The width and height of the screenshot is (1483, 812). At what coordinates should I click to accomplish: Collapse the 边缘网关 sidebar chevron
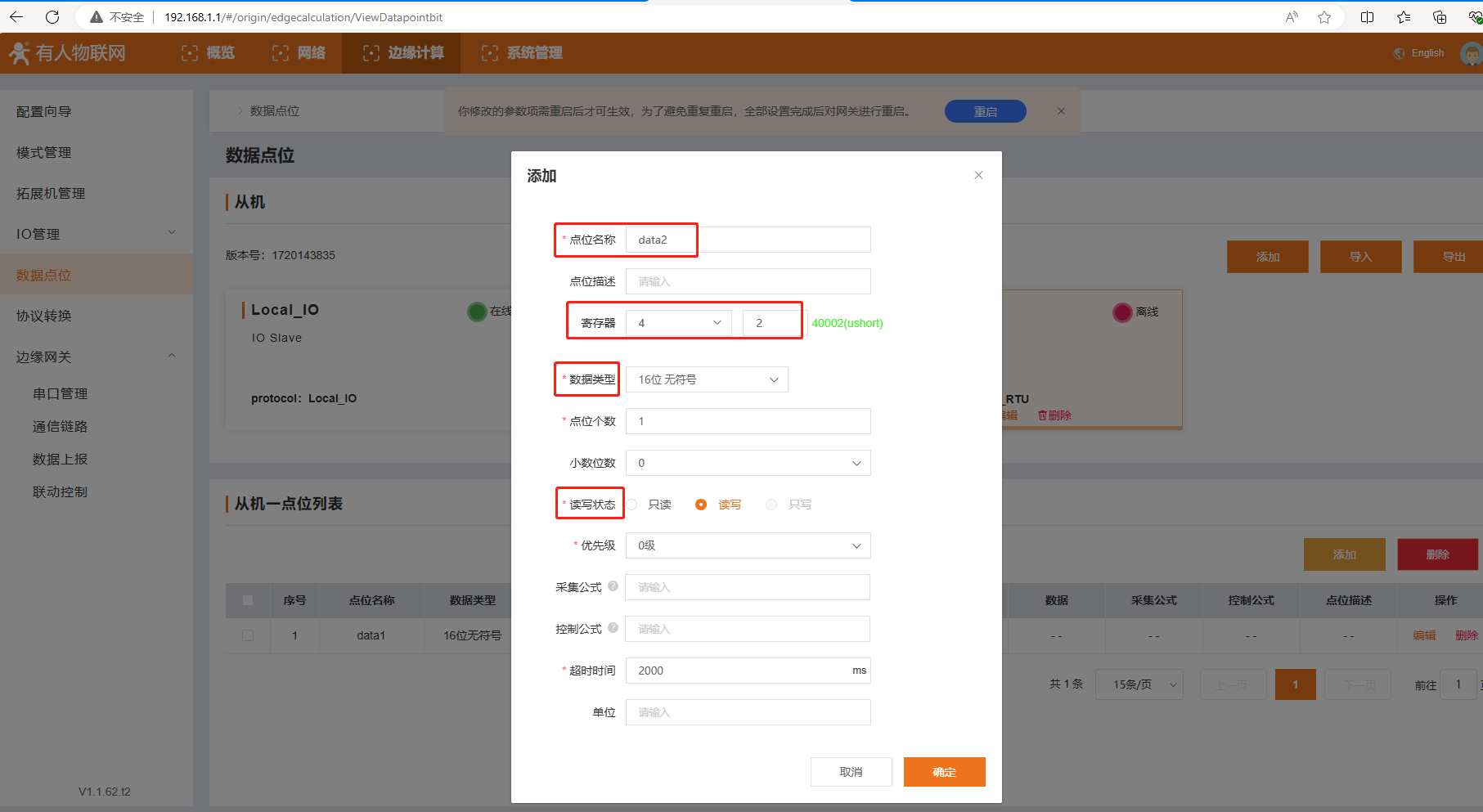(x=172, y=356)
